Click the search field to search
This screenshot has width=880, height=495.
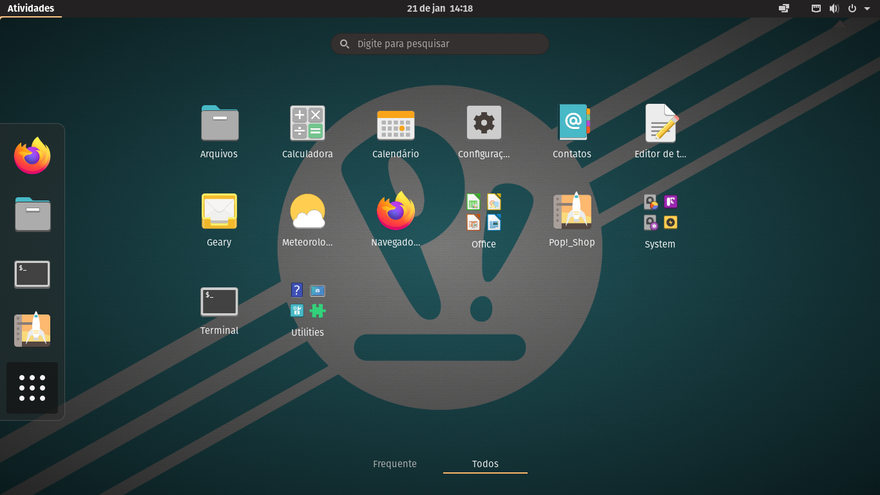pyautogui.click(x=440, y=44)
